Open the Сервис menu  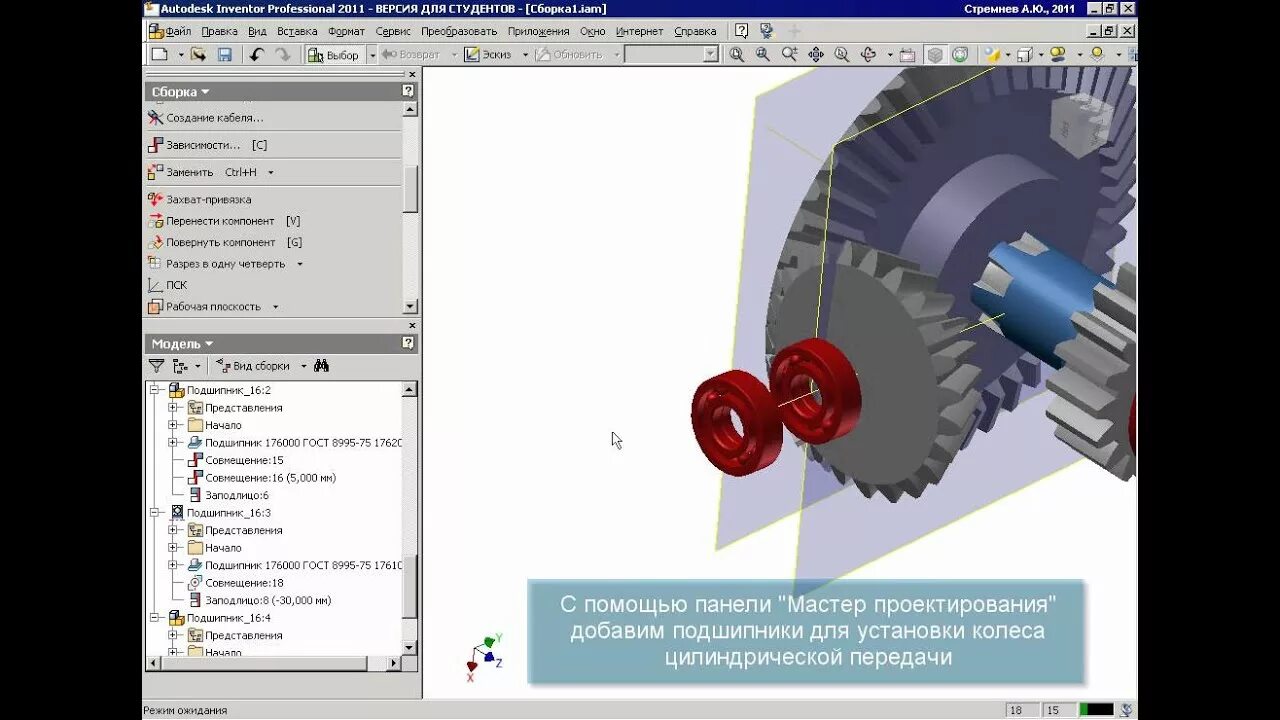pyautogui.click(x=393, y=30)
